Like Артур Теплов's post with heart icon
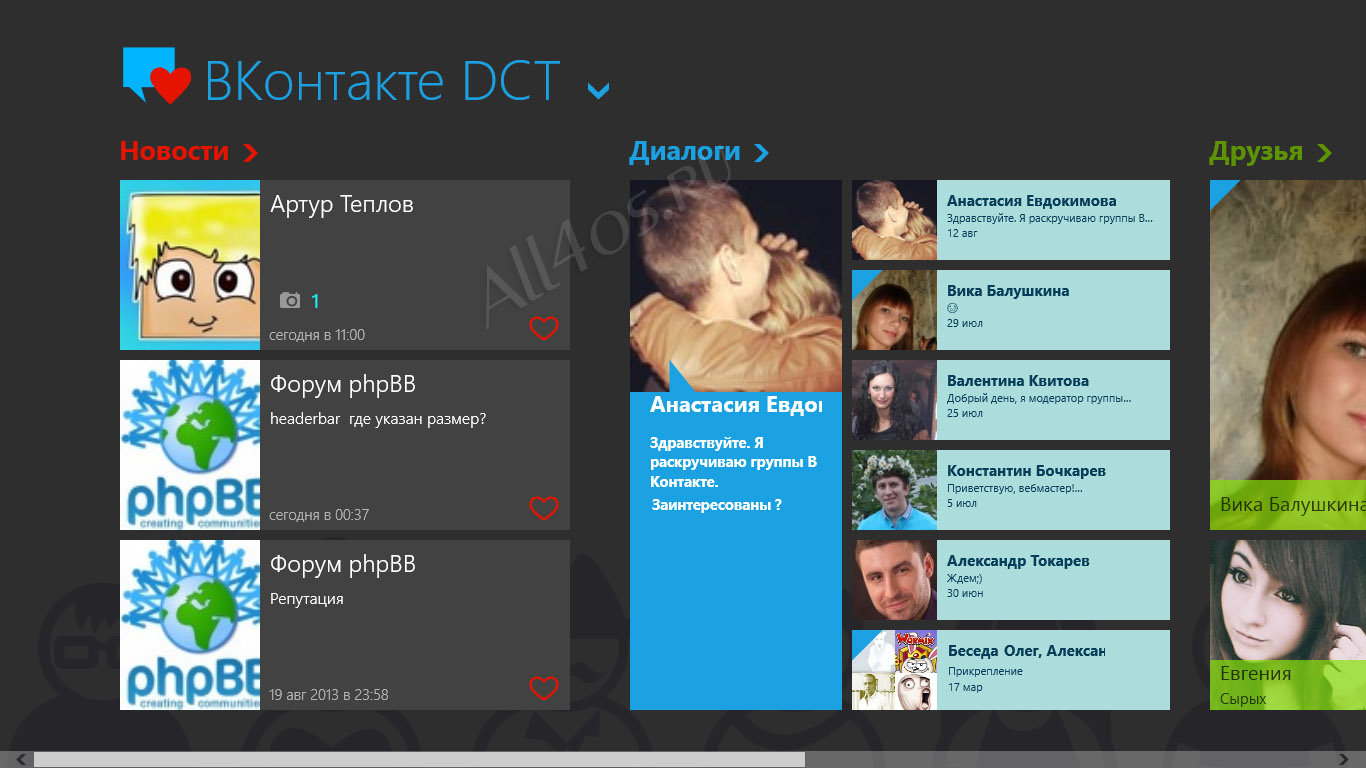Screen dimensions: 1366x768 click(543, 328)
